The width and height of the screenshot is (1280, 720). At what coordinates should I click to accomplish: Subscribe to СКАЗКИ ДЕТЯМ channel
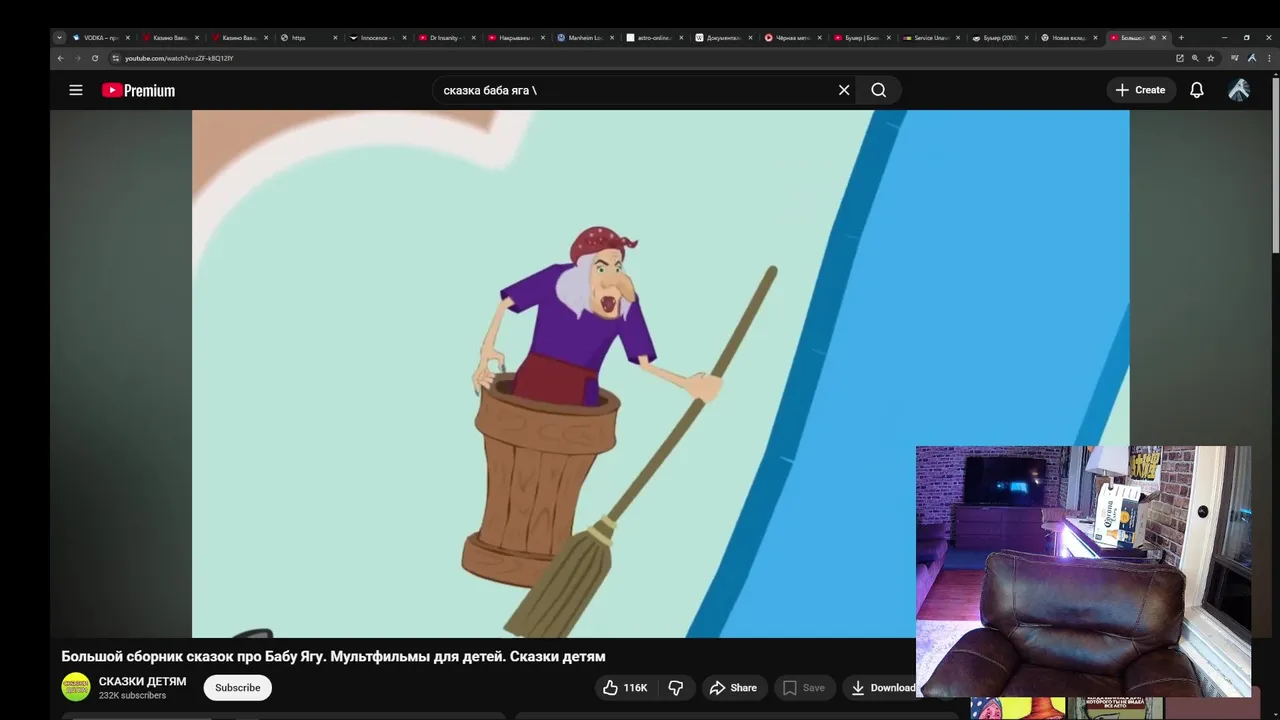click(x=238, y=688)
